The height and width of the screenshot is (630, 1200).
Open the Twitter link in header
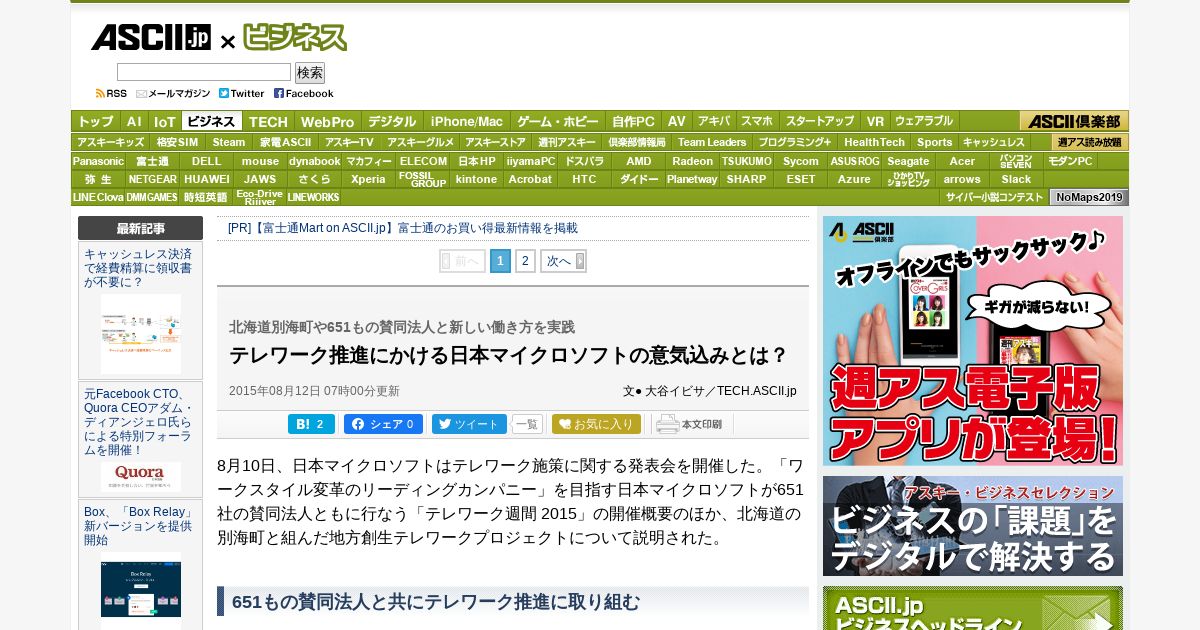tap(242, 93)
